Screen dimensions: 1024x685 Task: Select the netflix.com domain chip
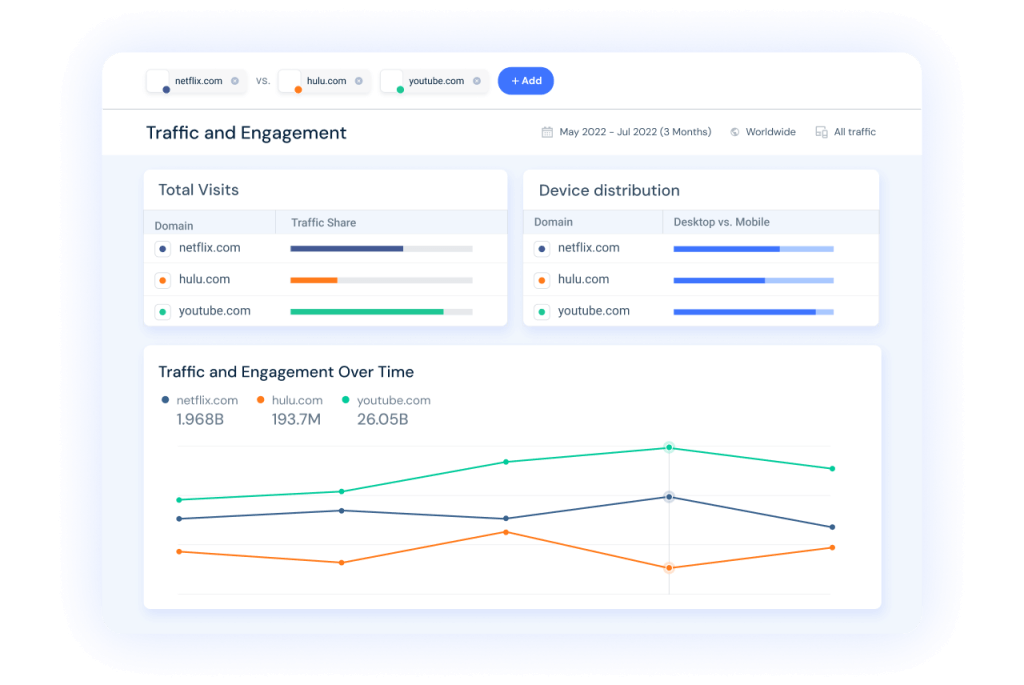pyautogui.click(x=196, y=81)
